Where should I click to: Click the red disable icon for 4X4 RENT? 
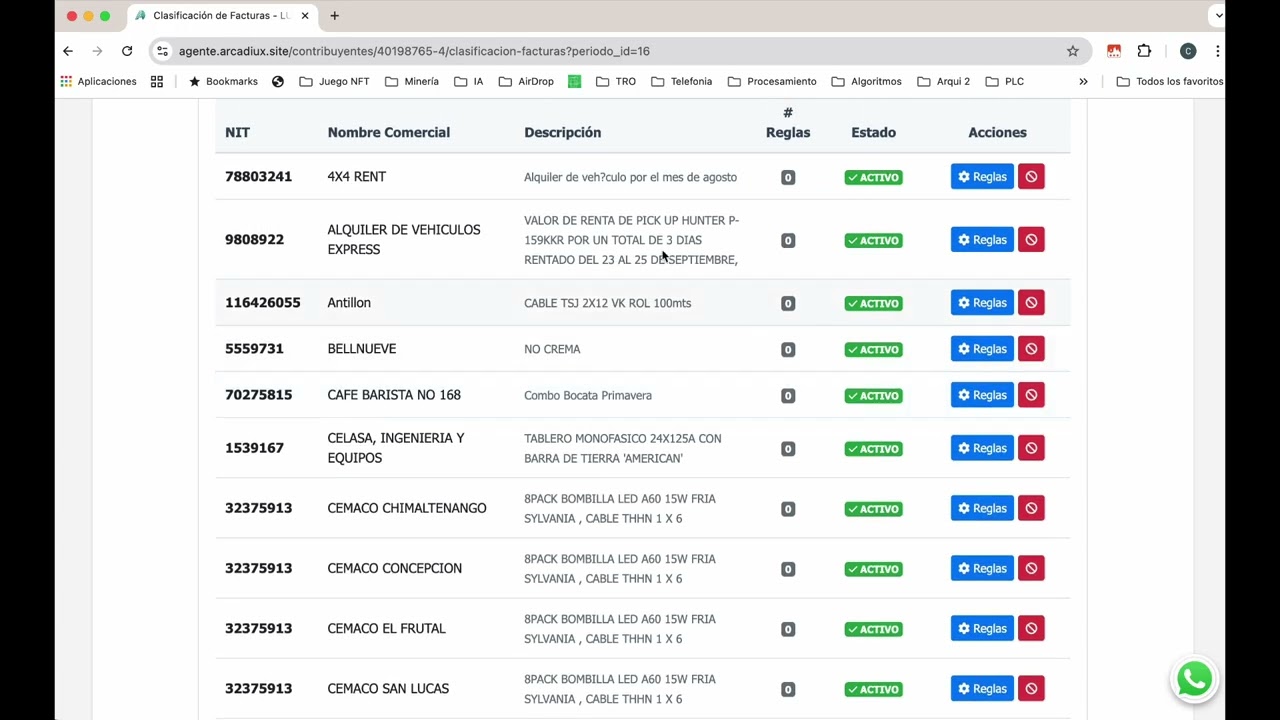[1031, 177]
